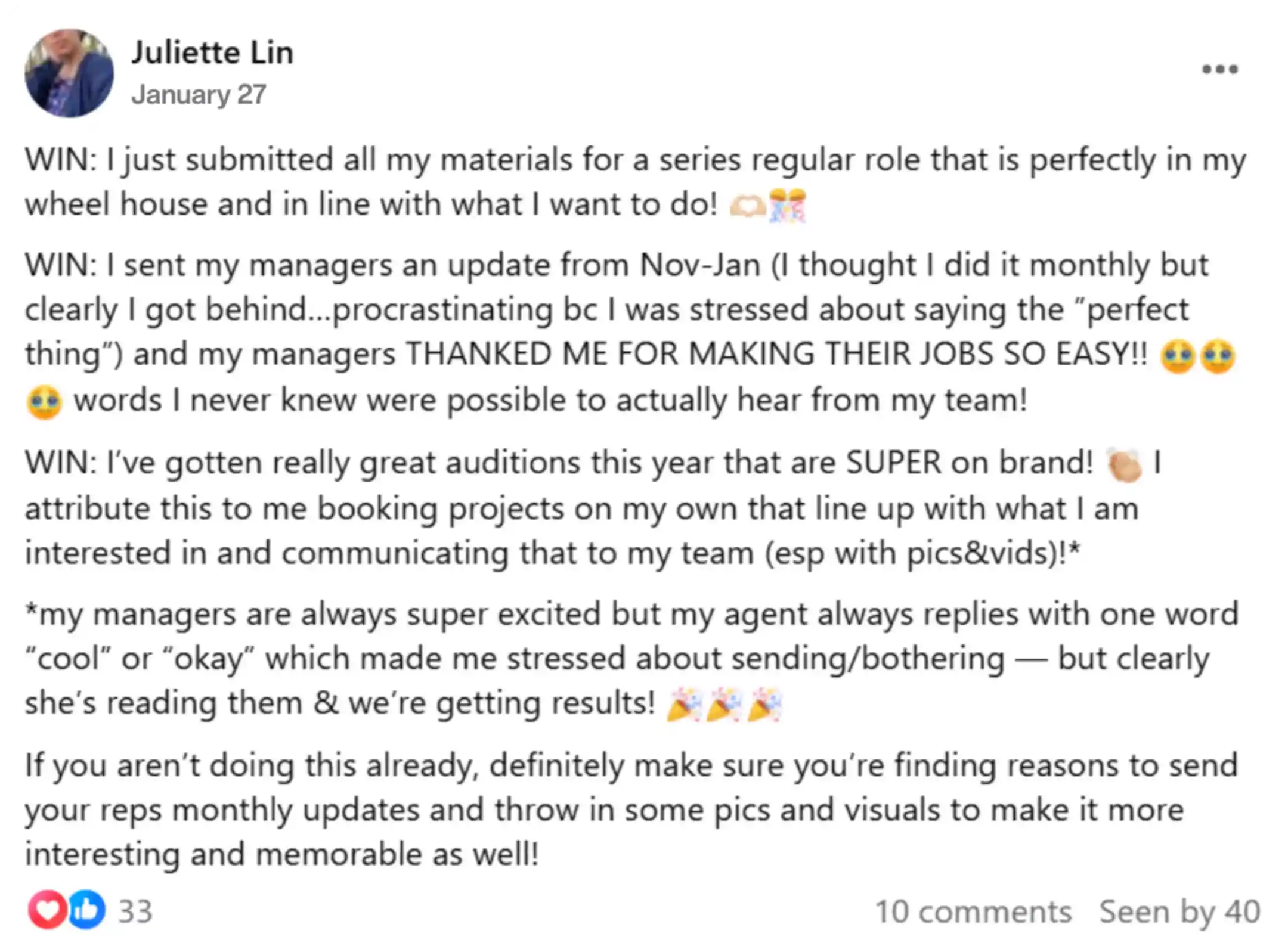The image size is (1288, 949).
Task: Open Juliette Lin's profile name link
Action: coord(212,52)
